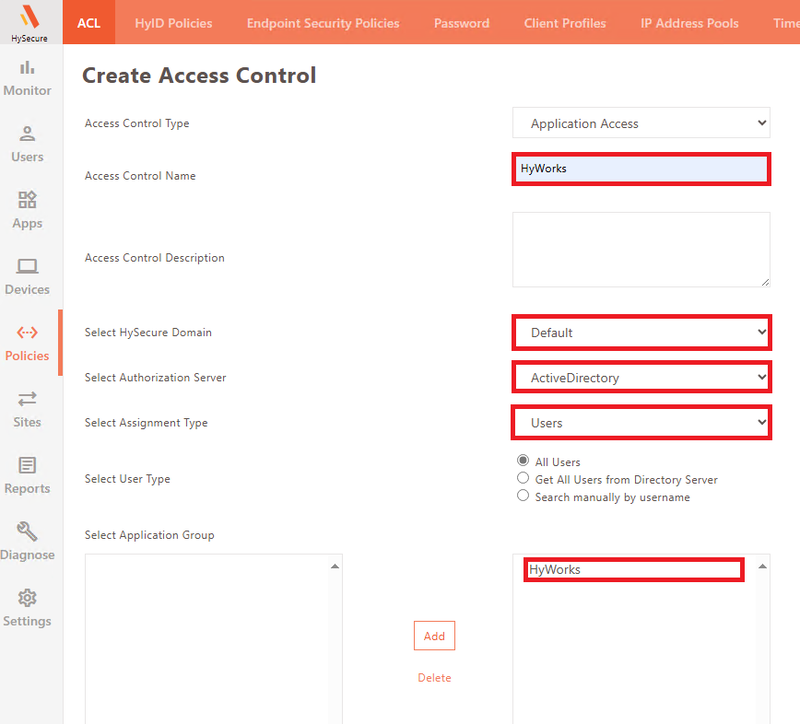Screen dimensions: 800x724
Task: Click the Sites label in sidebar
Action: (x=27, y=422)
